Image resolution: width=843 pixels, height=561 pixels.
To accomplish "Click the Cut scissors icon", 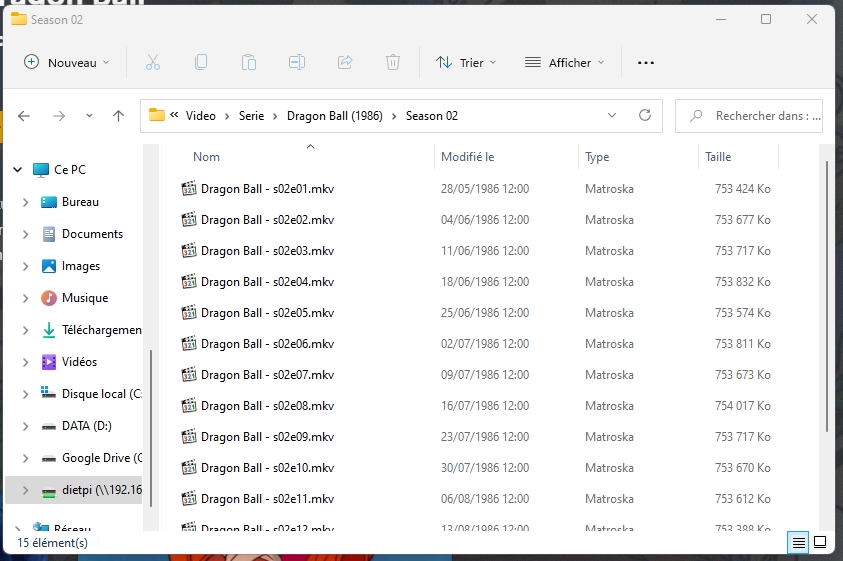I will point(153,62).
